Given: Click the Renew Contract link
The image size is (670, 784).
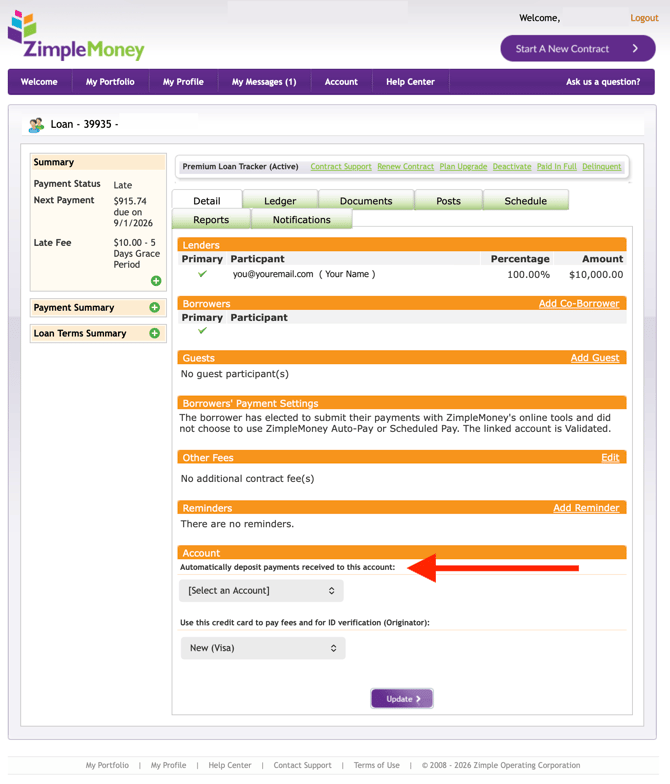Looking at the screenshot, I should [x=406, y=166].
